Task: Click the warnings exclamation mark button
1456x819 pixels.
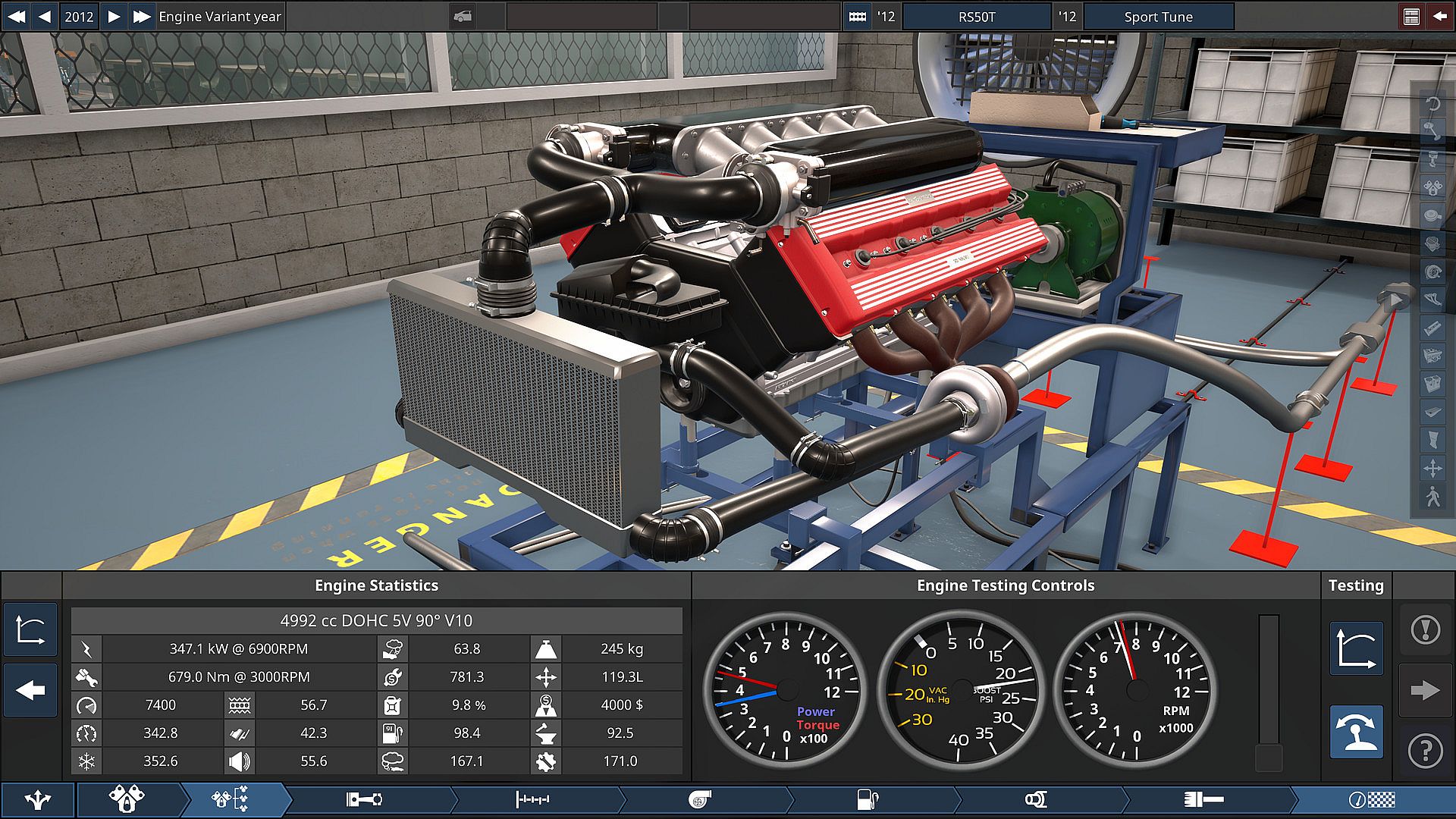Action: click(x=1426, y=629)
